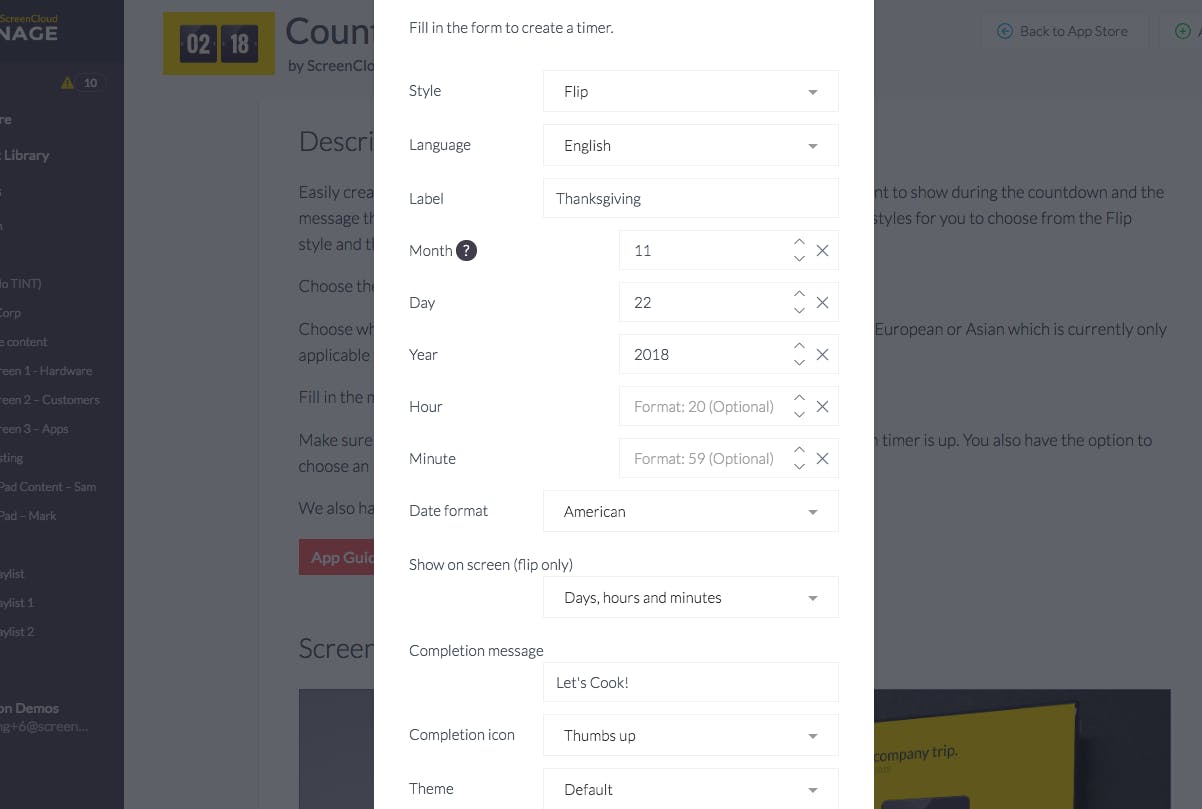Open Show on screen dropdown
The image size is (1202, 809).
[x=691, y=597]
